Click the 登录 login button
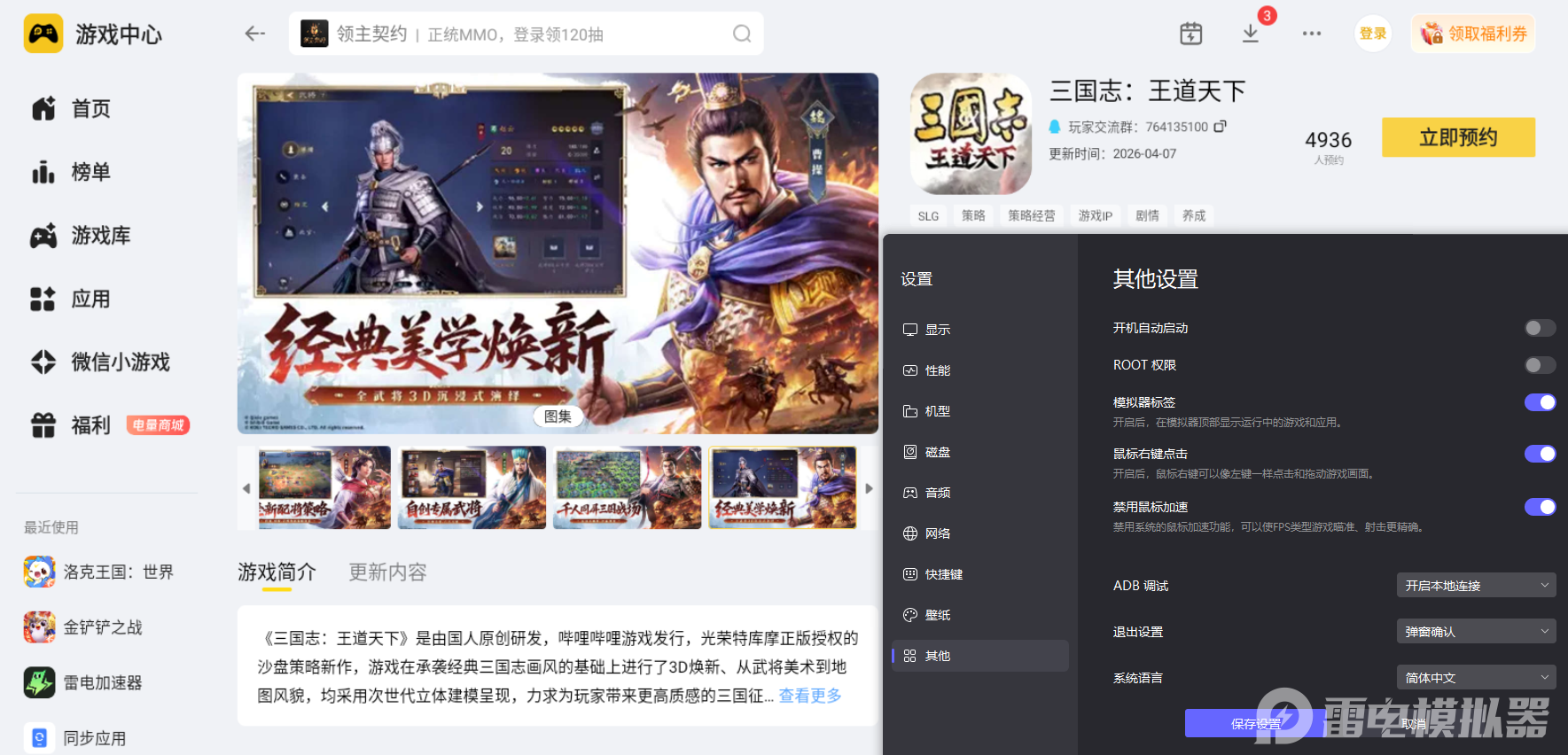Viewport: 1568px width, 755px height. tap(1373, 34)
